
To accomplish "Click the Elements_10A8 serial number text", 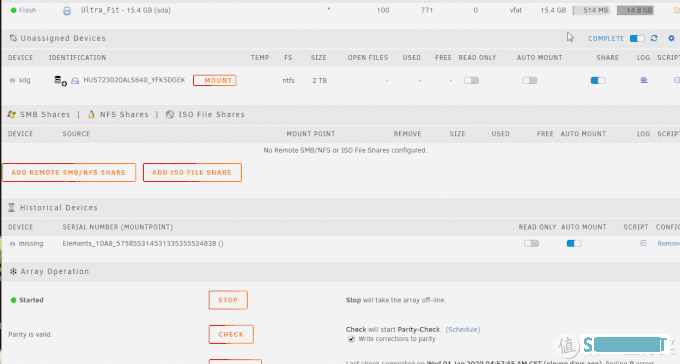I will [x=143, y=243].
